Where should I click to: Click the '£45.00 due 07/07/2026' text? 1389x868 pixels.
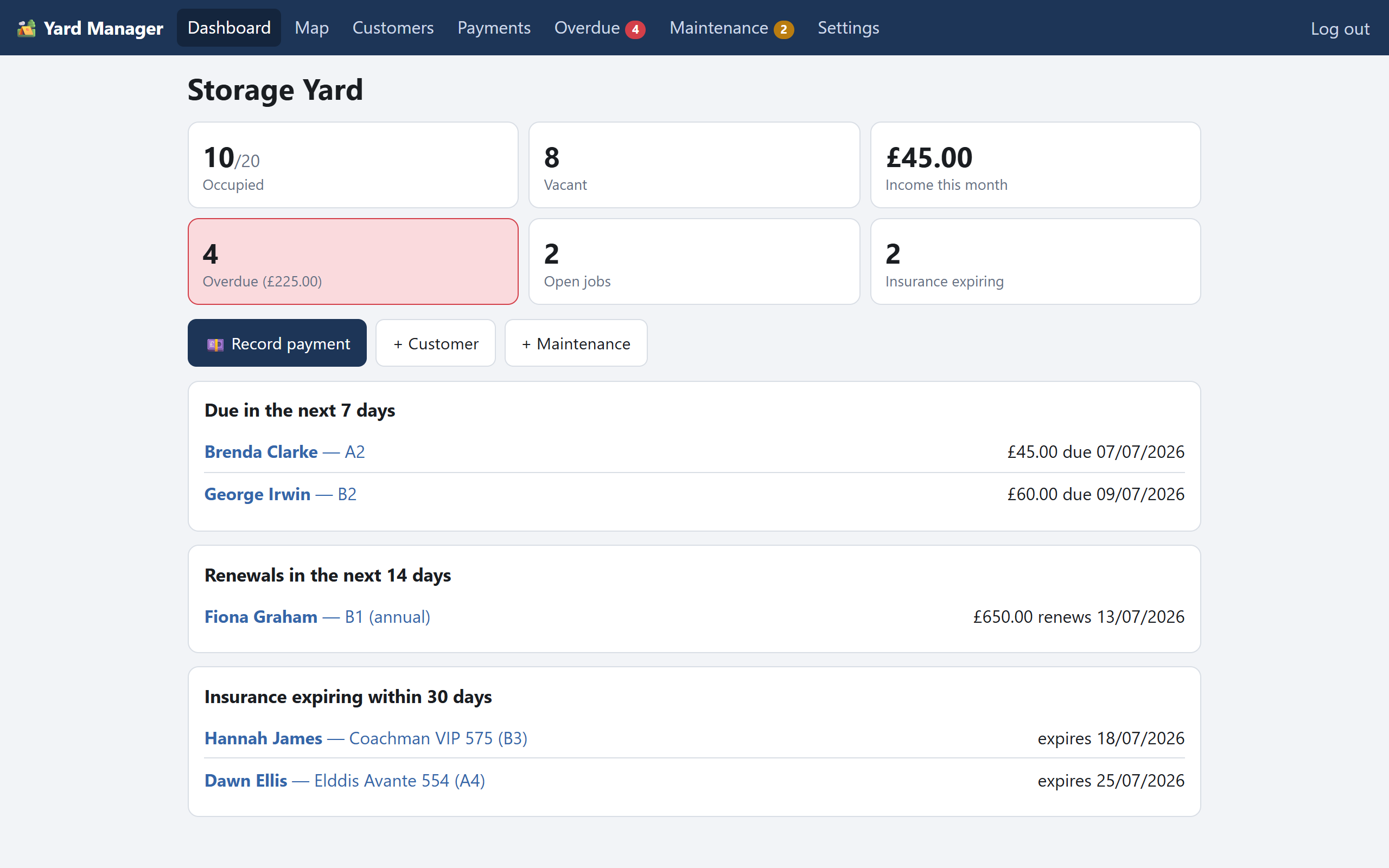[1095, 452]
